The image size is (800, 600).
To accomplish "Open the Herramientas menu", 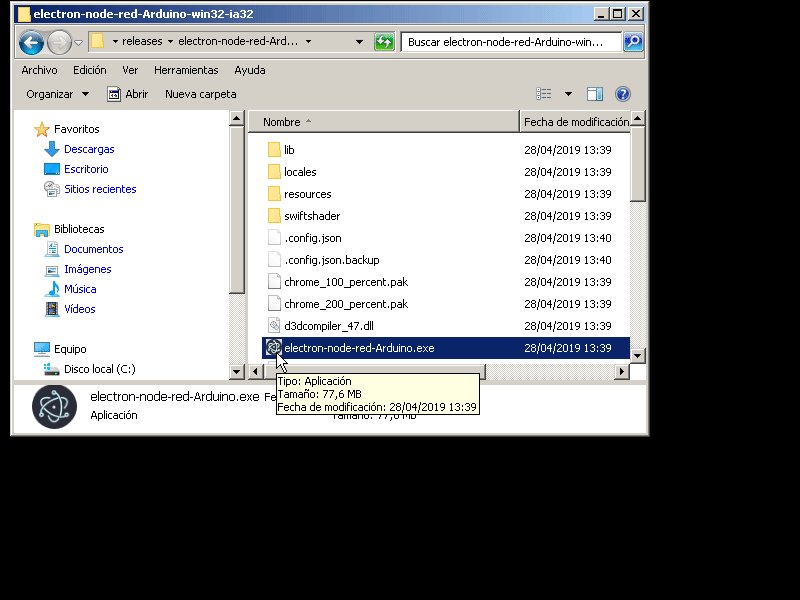I will point(186,70).
